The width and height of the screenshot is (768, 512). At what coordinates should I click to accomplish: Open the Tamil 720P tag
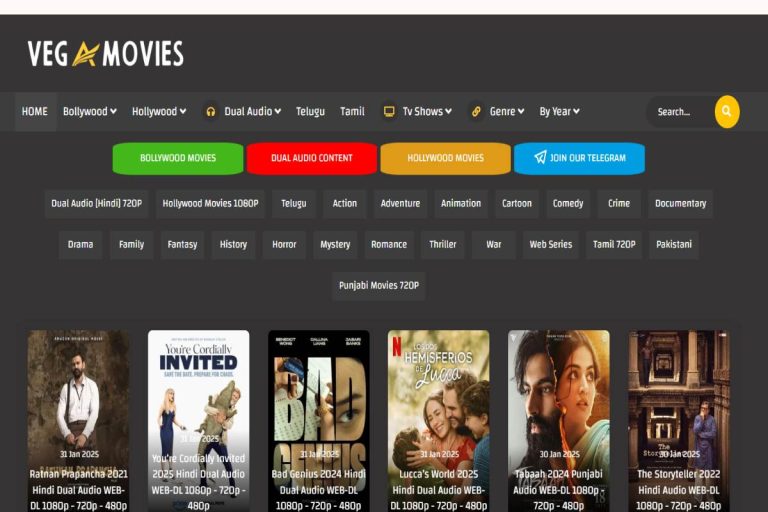(614, 244)
